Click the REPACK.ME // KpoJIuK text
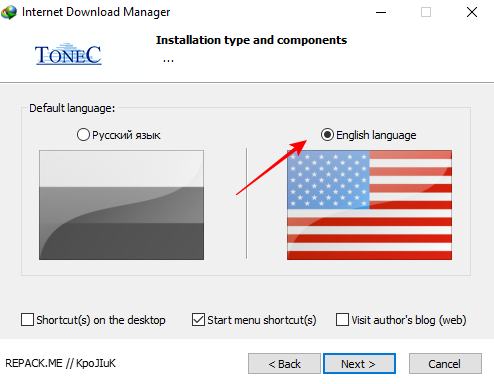This screenshot has height=384, width=494. click(x=61, y=363)
